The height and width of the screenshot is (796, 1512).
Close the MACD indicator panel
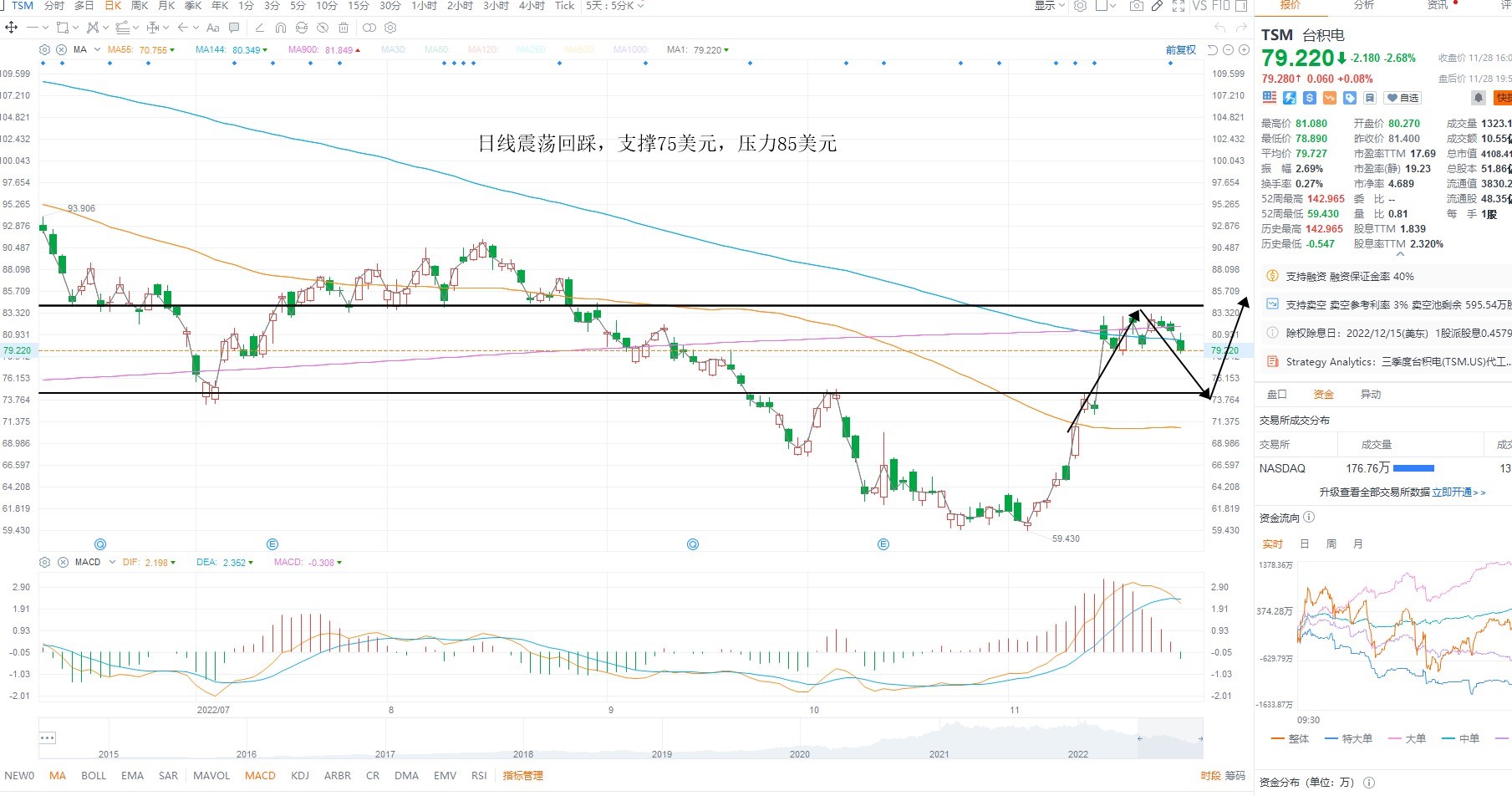pos(63,562)
